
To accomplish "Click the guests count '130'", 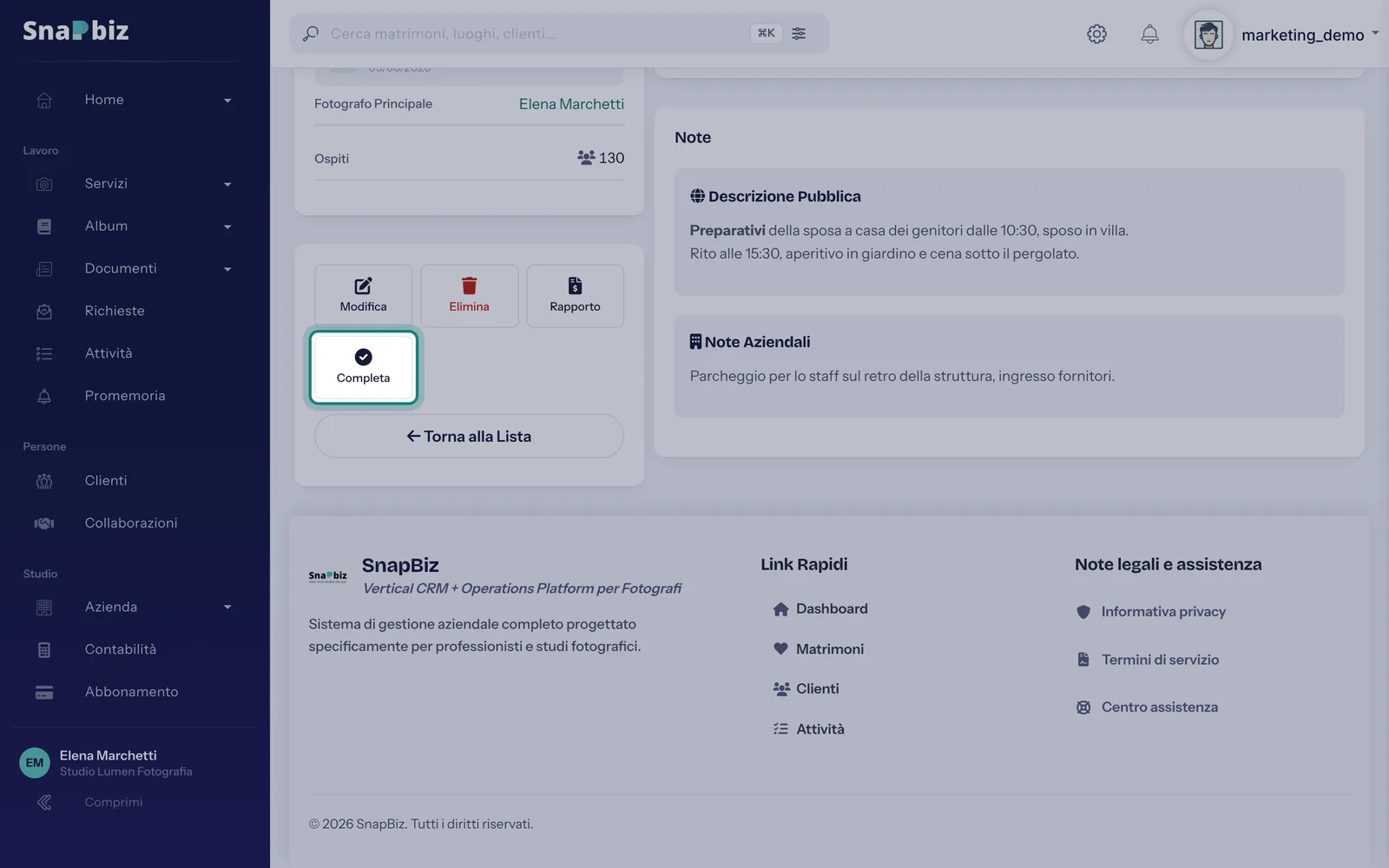I will click(611, 158).
